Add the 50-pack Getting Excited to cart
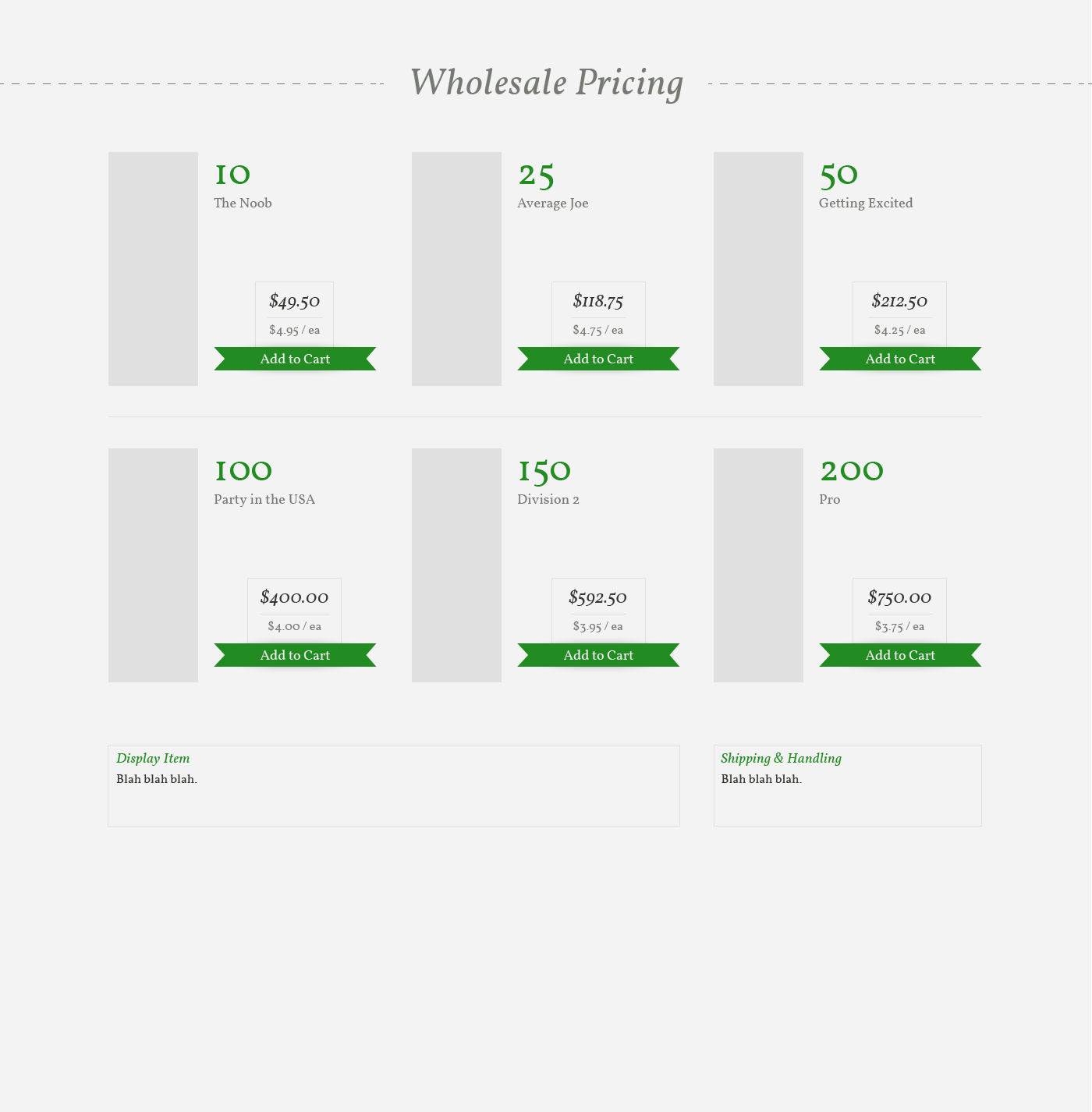 [900, 359]
